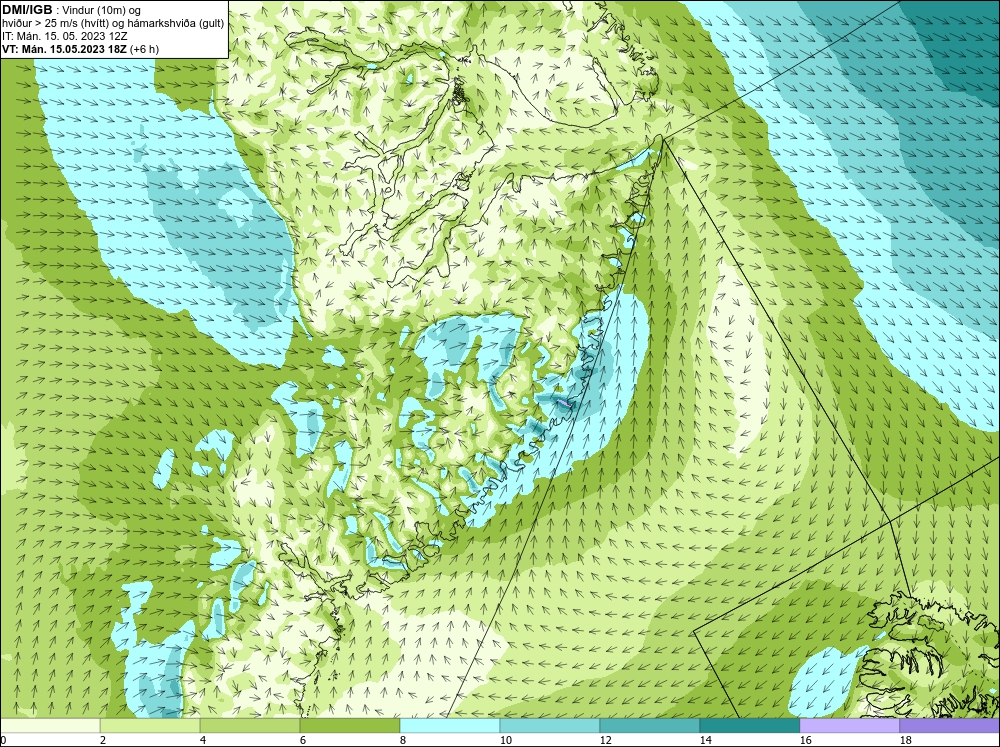Select the 0–2 m/s pale yellow color swatch
Viewport: 1000px width, 747px height.
coord(50,725)
